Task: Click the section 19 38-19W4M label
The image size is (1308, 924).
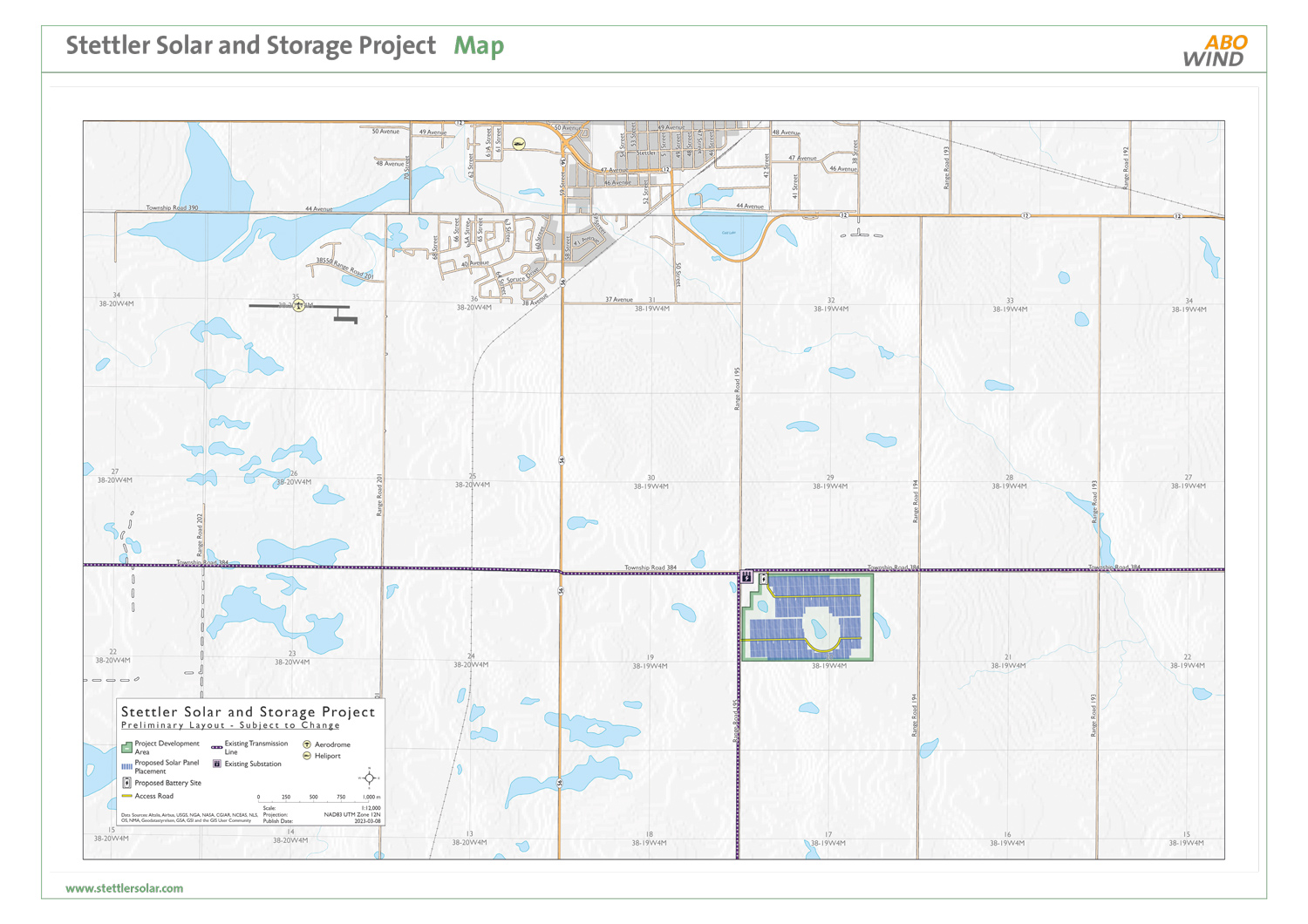Action: tap(650, 662)
